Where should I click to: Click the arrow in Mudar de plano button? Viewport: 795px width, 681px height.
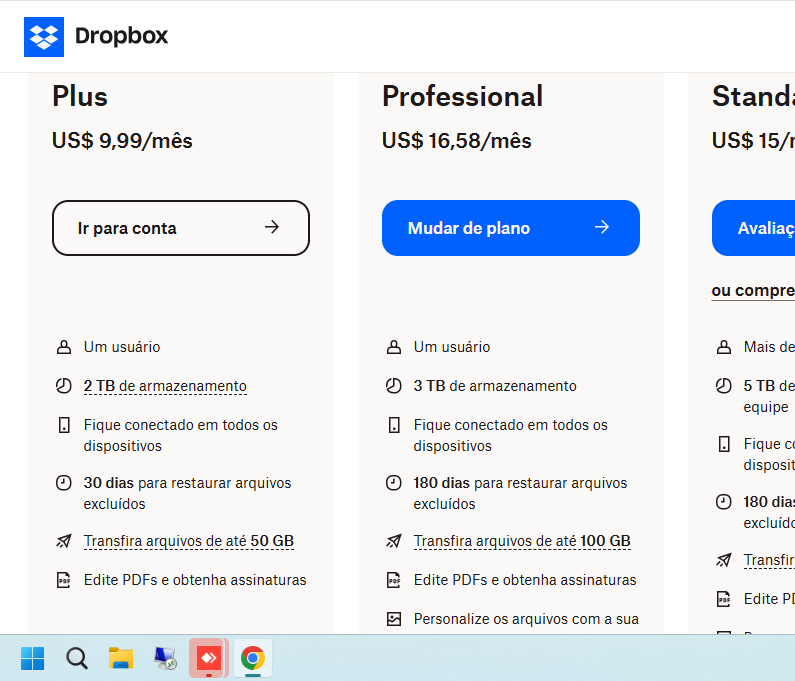click(602, 227)
